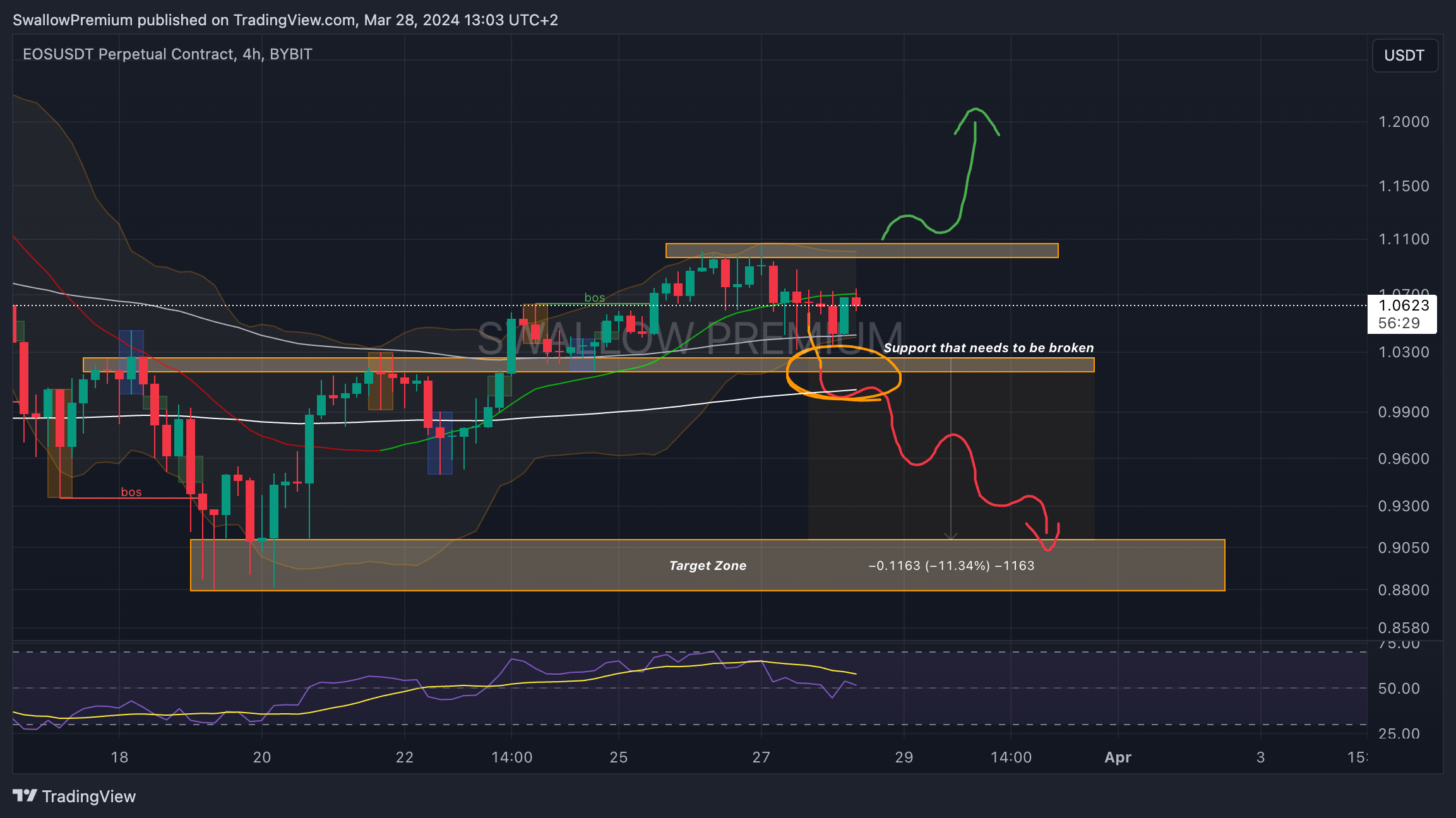Click the date label 25 on time axis
This screenshot has width=1456, height=818.
click(619, 757)
